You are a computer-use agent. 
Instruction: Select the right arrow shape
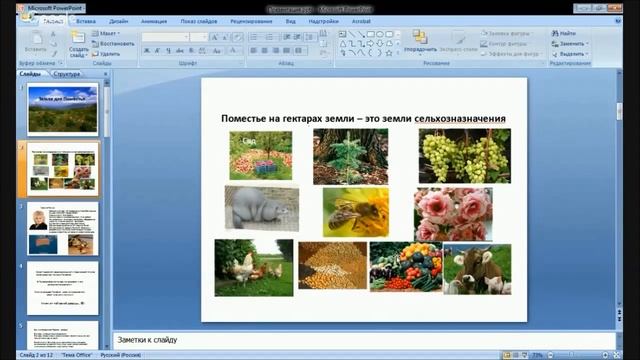point(371,44)
